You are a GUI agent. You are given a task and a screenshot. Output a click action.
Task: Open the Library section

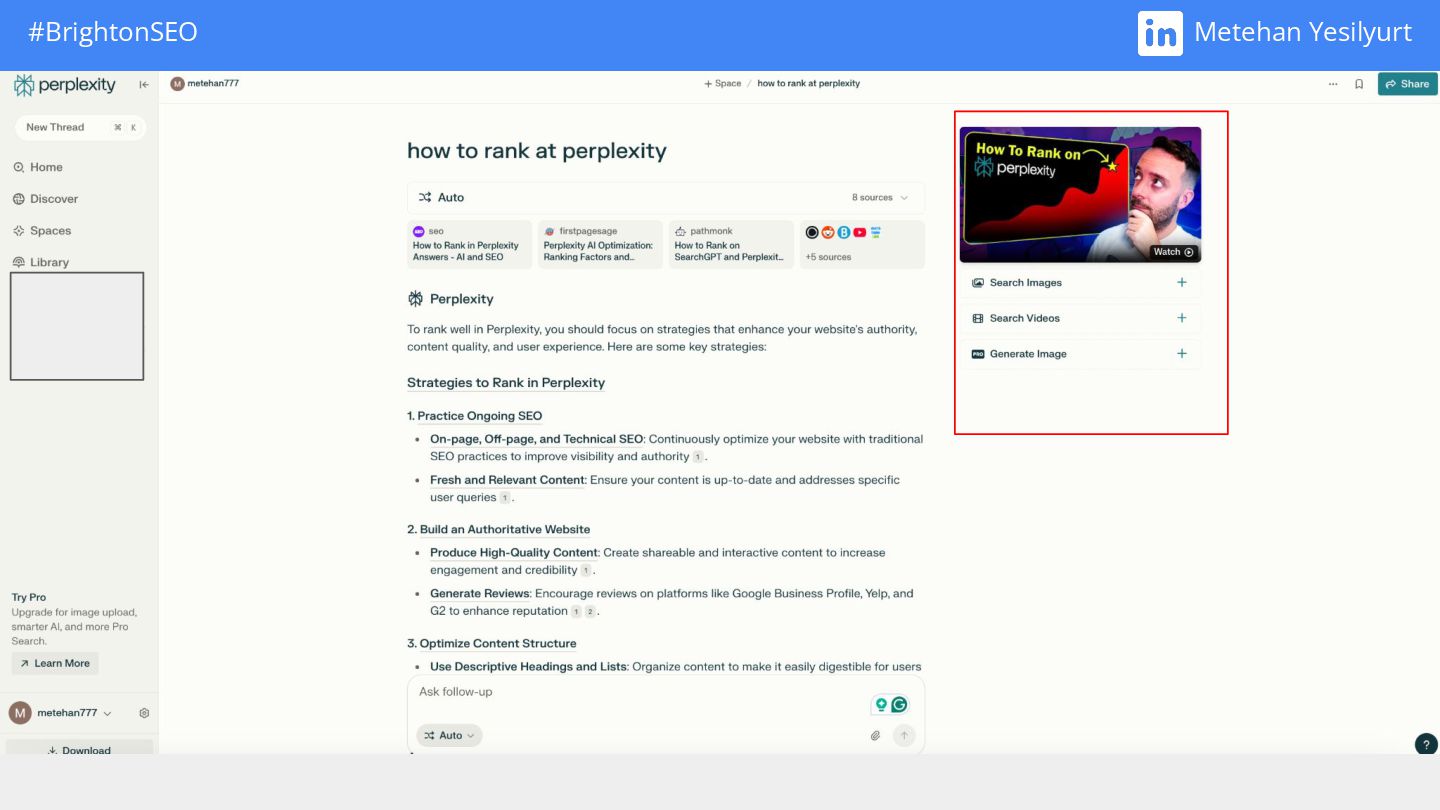pyautogui.click(x=41, y=262)
